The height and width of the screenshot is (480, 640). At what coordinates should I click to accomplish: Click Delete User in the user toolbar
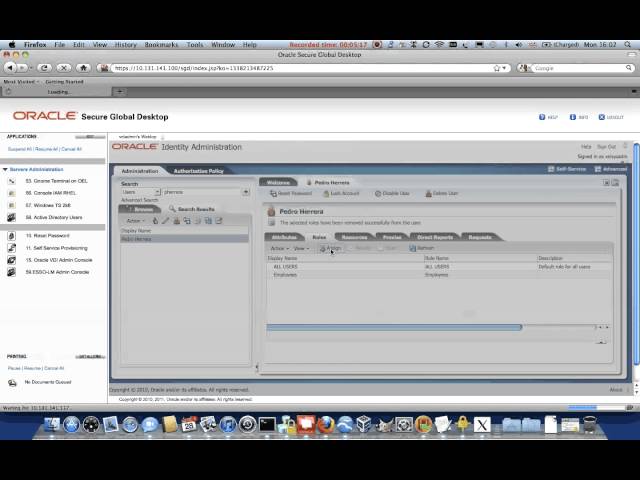coord(442,193)
